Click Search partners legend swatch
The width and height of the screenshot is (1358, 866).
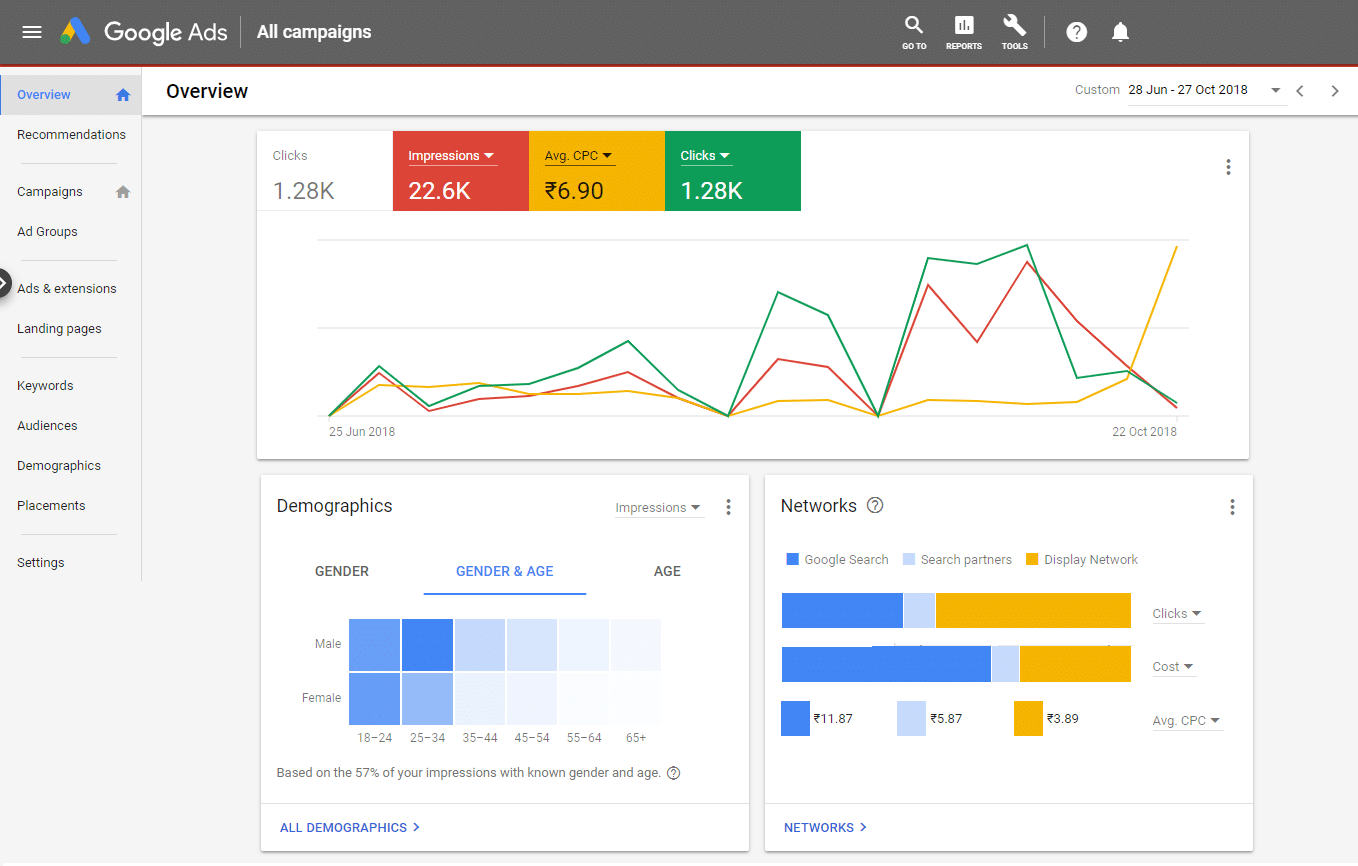coord(909,560)
